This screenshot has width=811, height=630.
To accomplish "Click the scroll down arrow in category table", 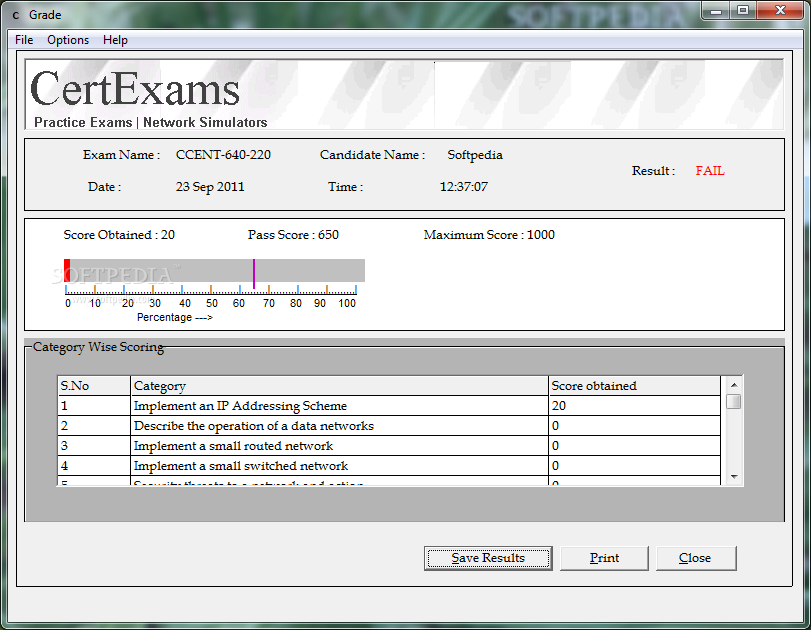I will tap(733, 477).
